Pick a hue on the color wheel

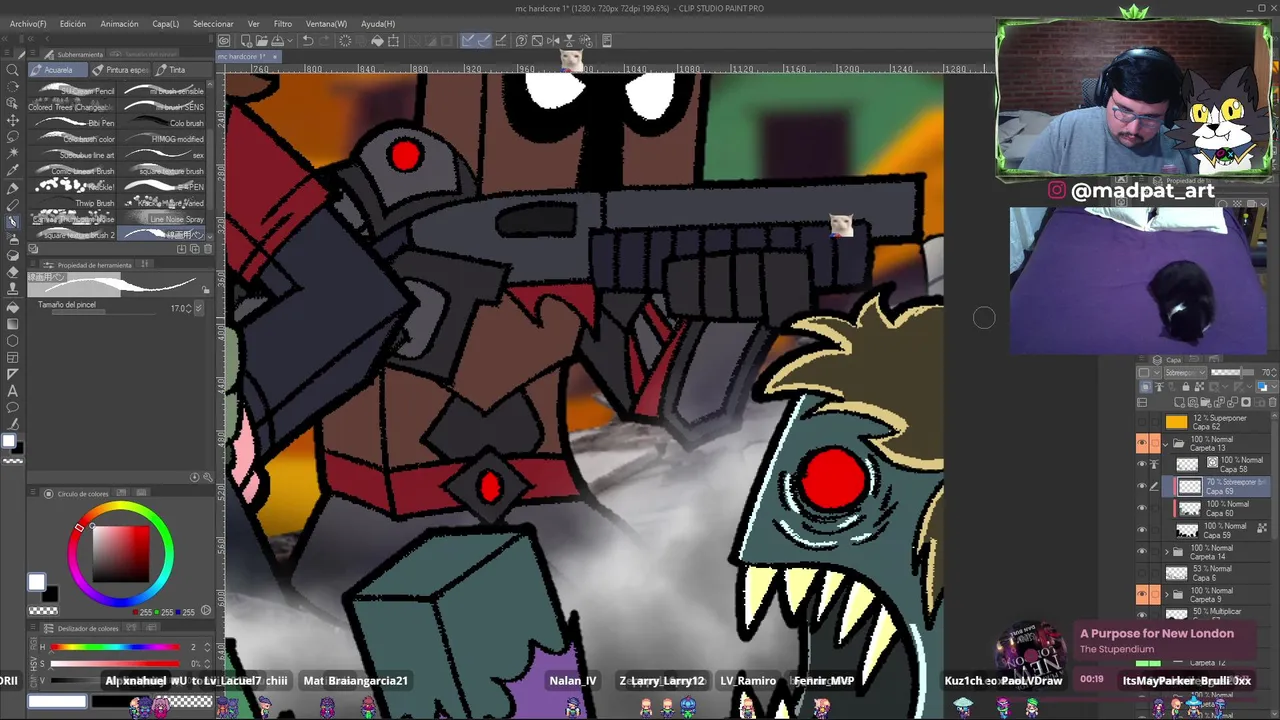120,554
